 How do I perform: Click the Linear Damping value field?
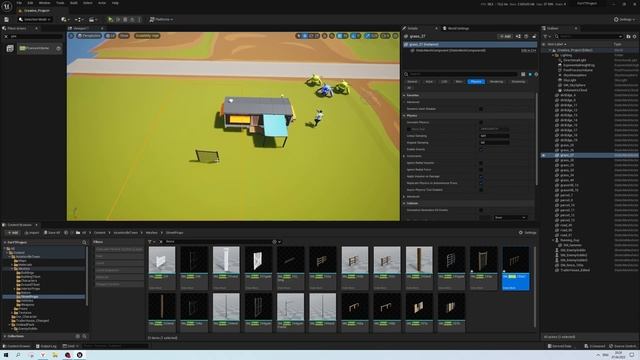(494, 136)
